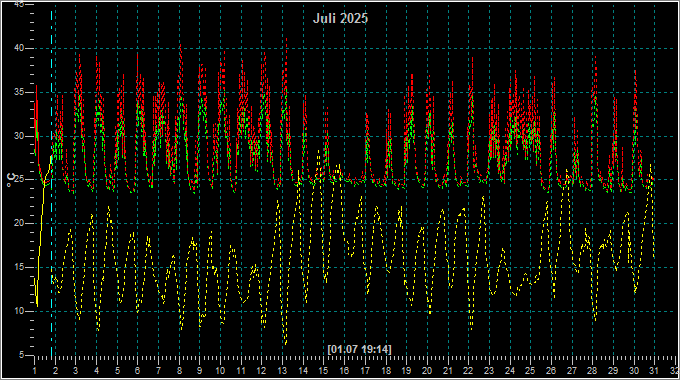Viewport: 680px width, 380px height.
Task: Select day 1 on the x-axis
Action: [x=35, y=371]
